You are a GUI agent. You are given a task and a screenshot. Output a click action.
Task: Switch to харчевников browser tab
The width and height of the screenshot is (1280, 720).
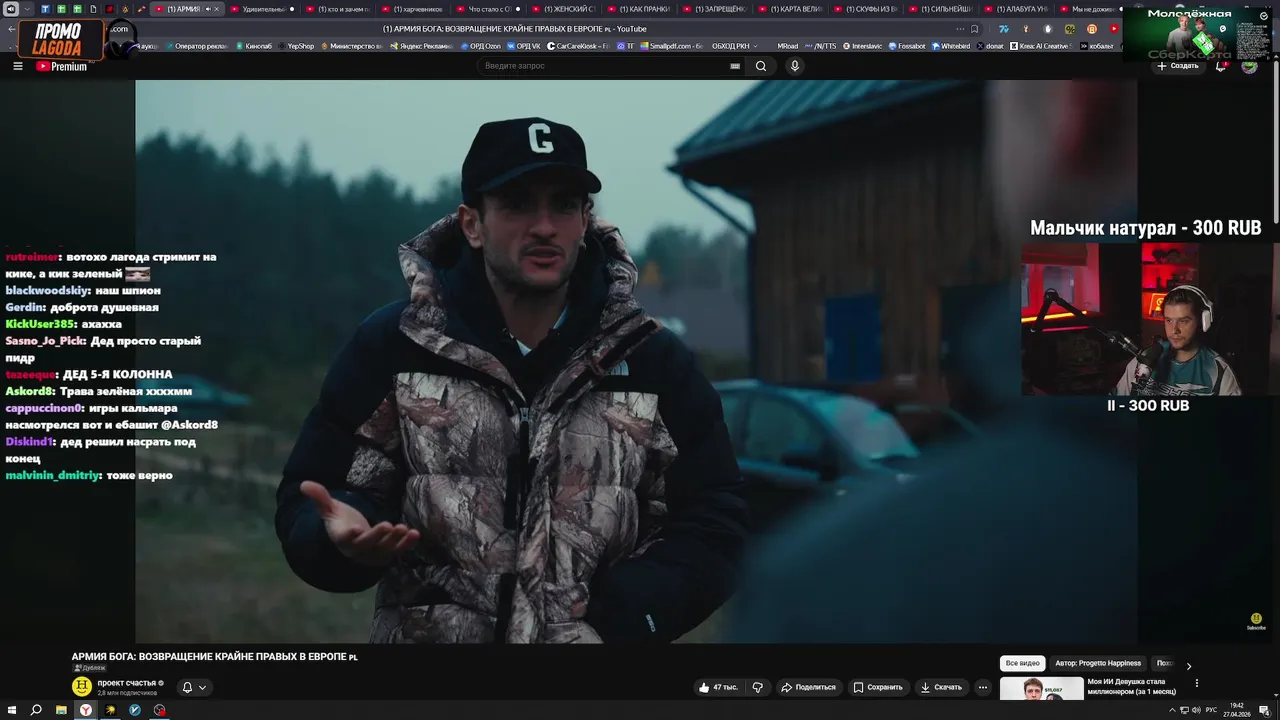click(x=414, y=9)
